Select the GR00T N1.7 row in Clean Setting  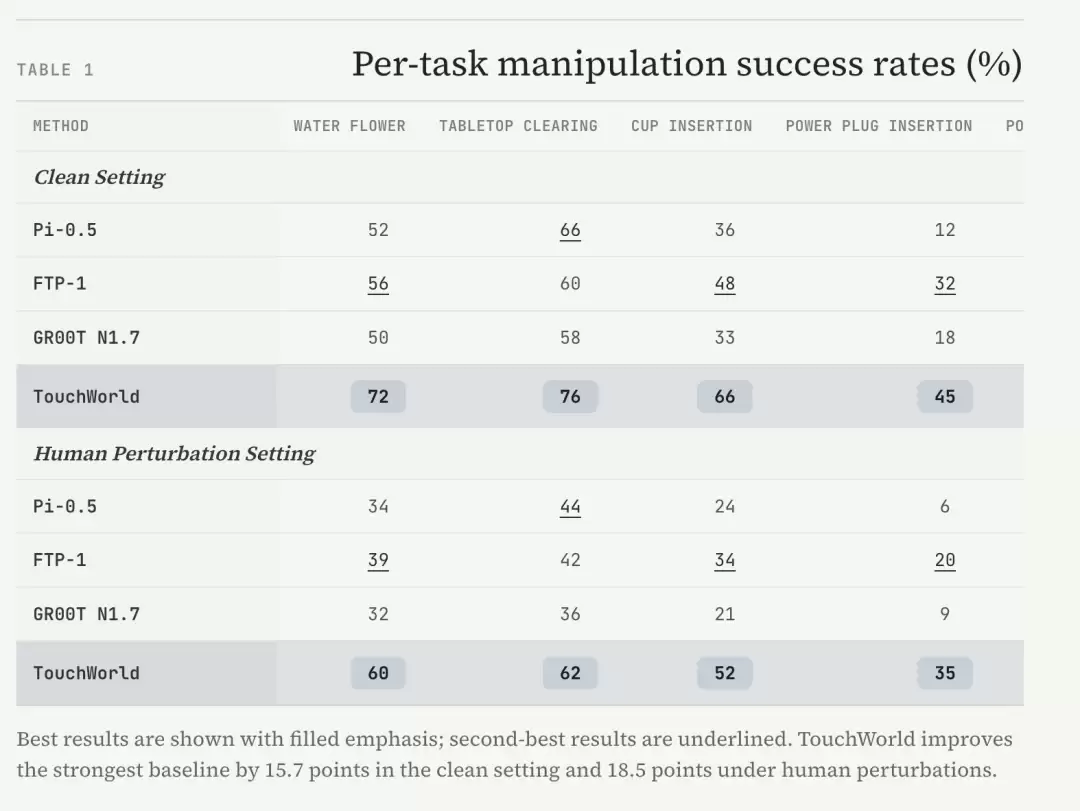click(x=520, y=338)
